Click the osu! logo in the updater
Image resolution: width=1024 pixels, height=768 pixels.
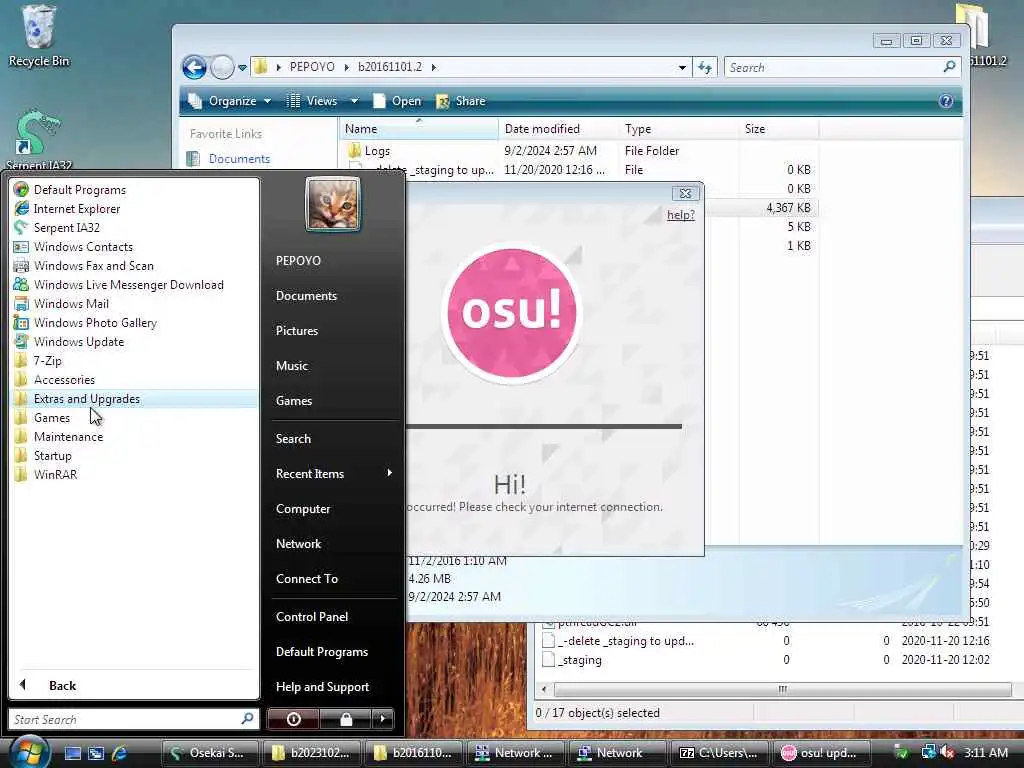point(512,313)
